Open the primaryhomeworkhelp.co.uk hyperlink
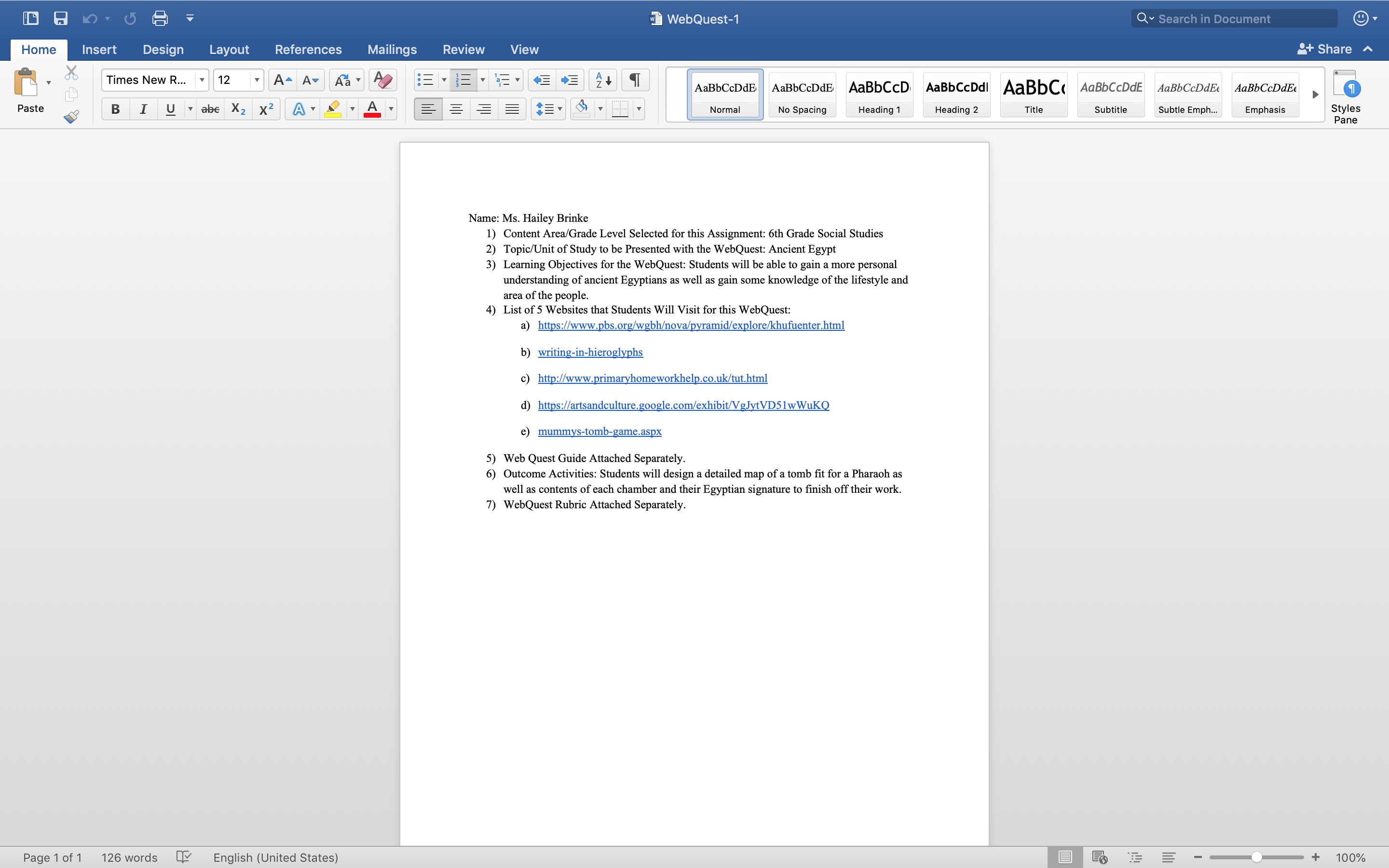1389x868 pixels. (x=652, y=379)
